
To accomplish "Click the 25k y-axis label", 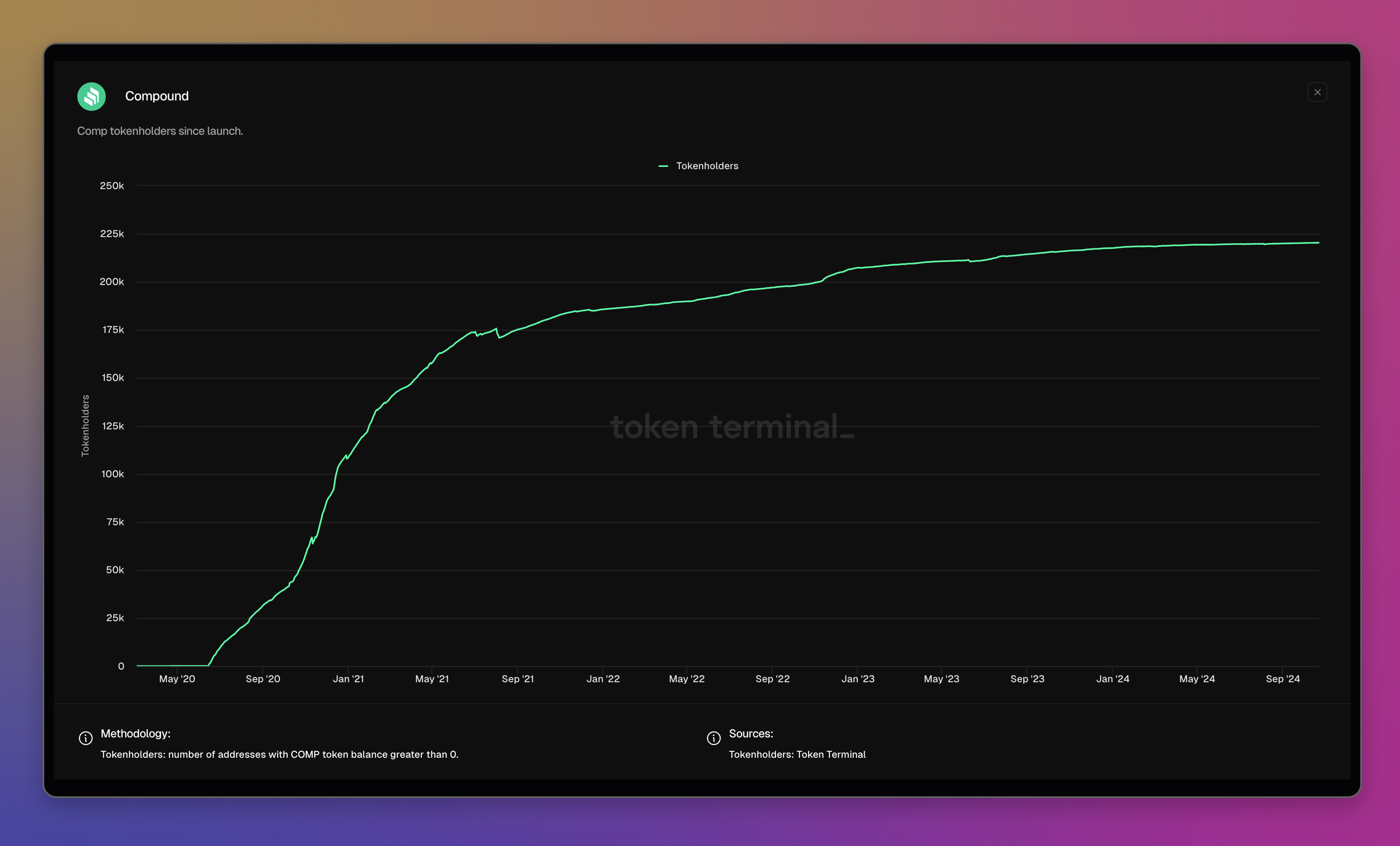I will pyautogui.click(x=115, y=618).
